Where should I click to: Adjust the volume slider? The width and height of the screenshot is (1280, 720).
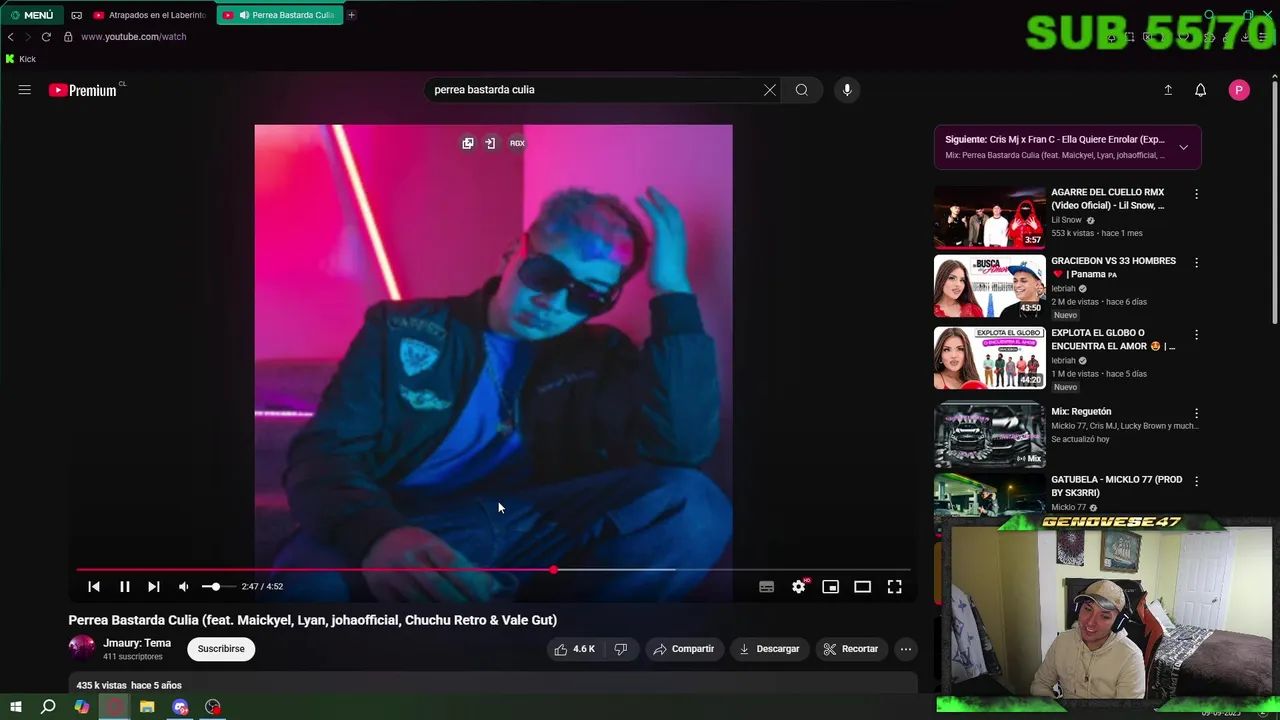point(217,587)
